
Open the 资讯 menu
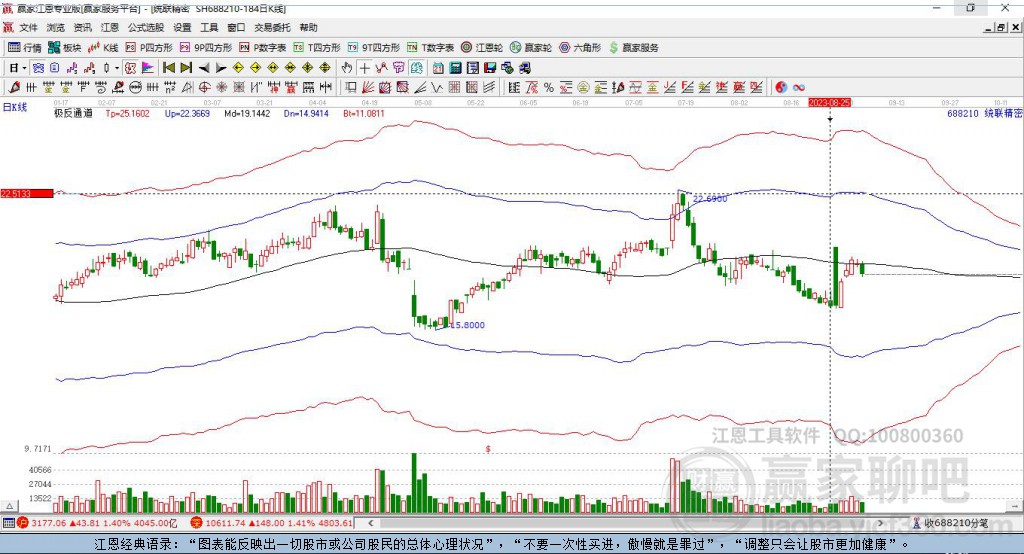[x=82, y=27]
